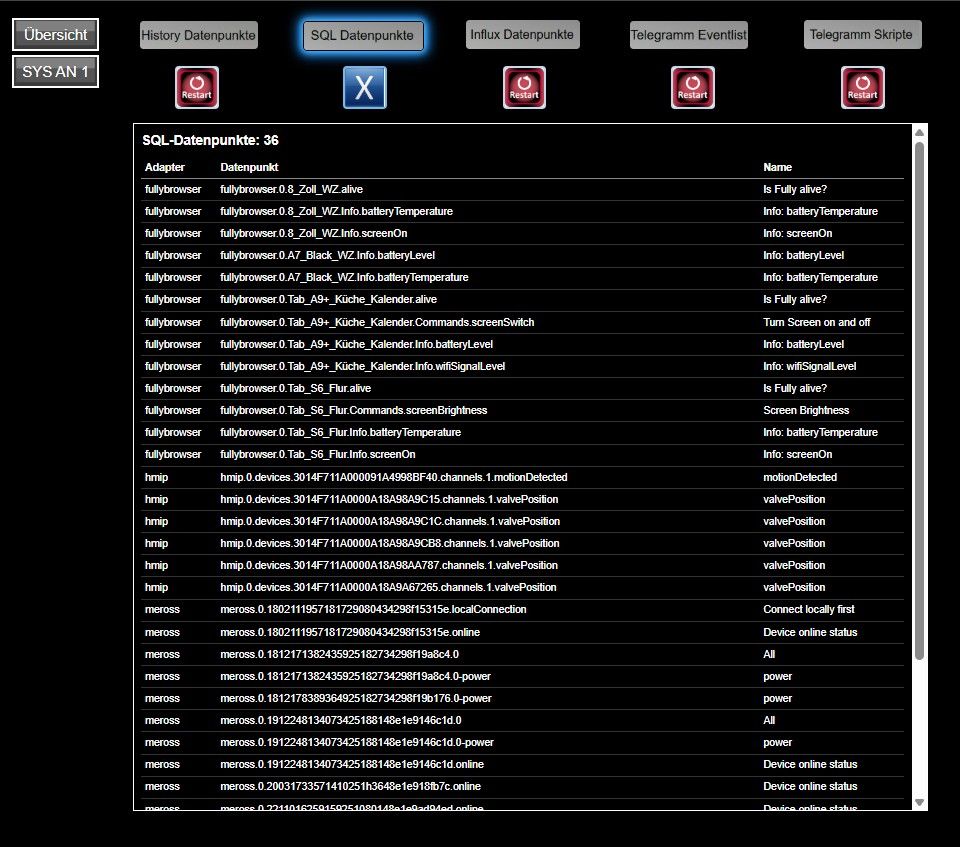The width and height of the screenshot is (960, 847).
Task: Select meross ...e918fb7c.online datapoint row
Action: [x=522, y=786]
